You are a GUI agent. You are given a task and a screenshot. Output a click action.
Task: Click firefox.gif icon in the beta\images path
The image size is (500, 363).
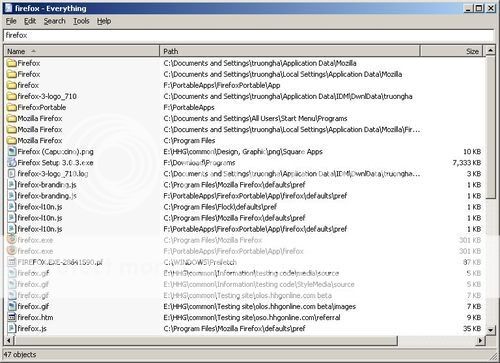12,306
